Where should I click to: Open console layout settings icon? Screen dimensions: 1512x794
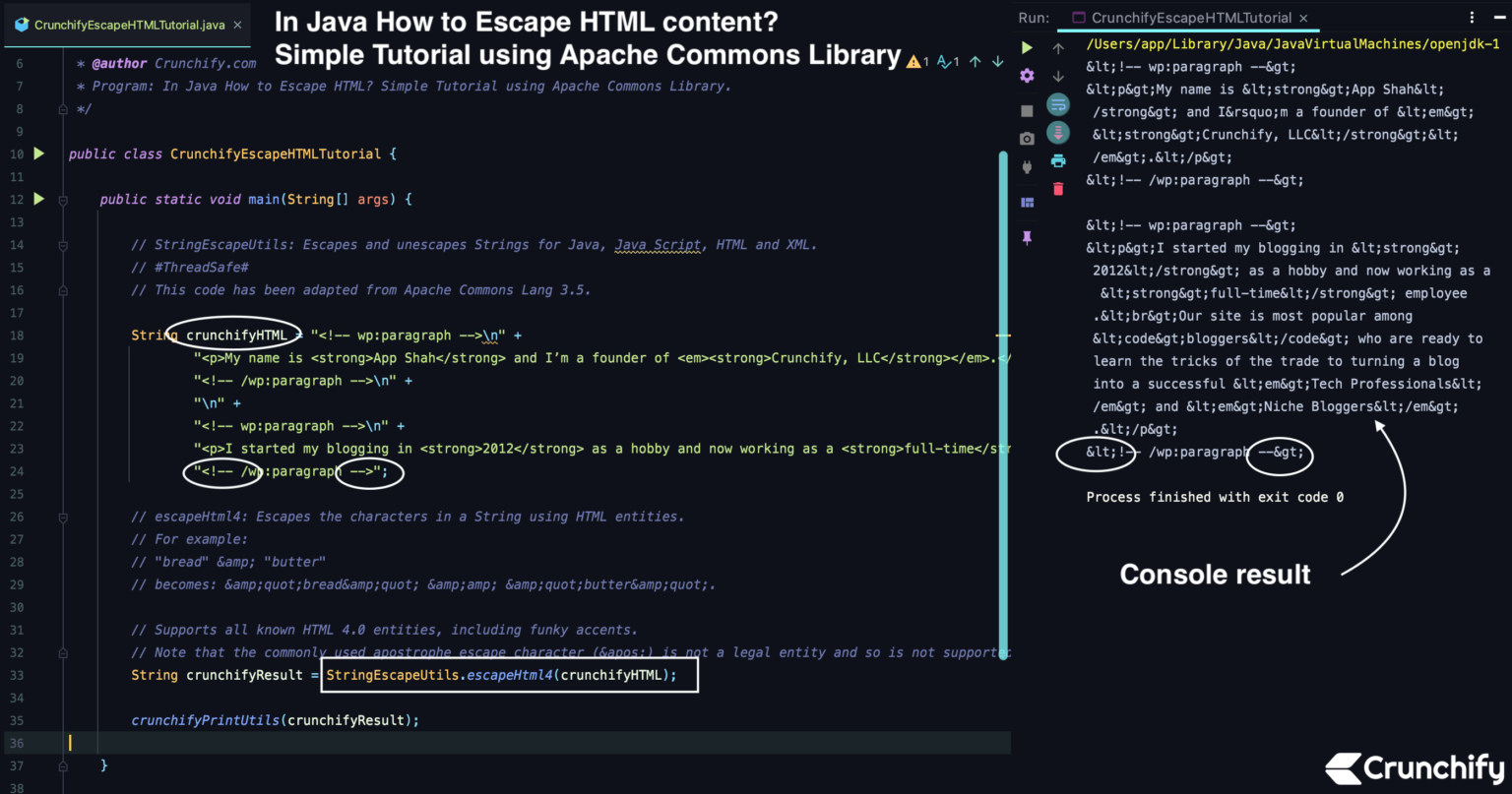(x=1027, y=202)
